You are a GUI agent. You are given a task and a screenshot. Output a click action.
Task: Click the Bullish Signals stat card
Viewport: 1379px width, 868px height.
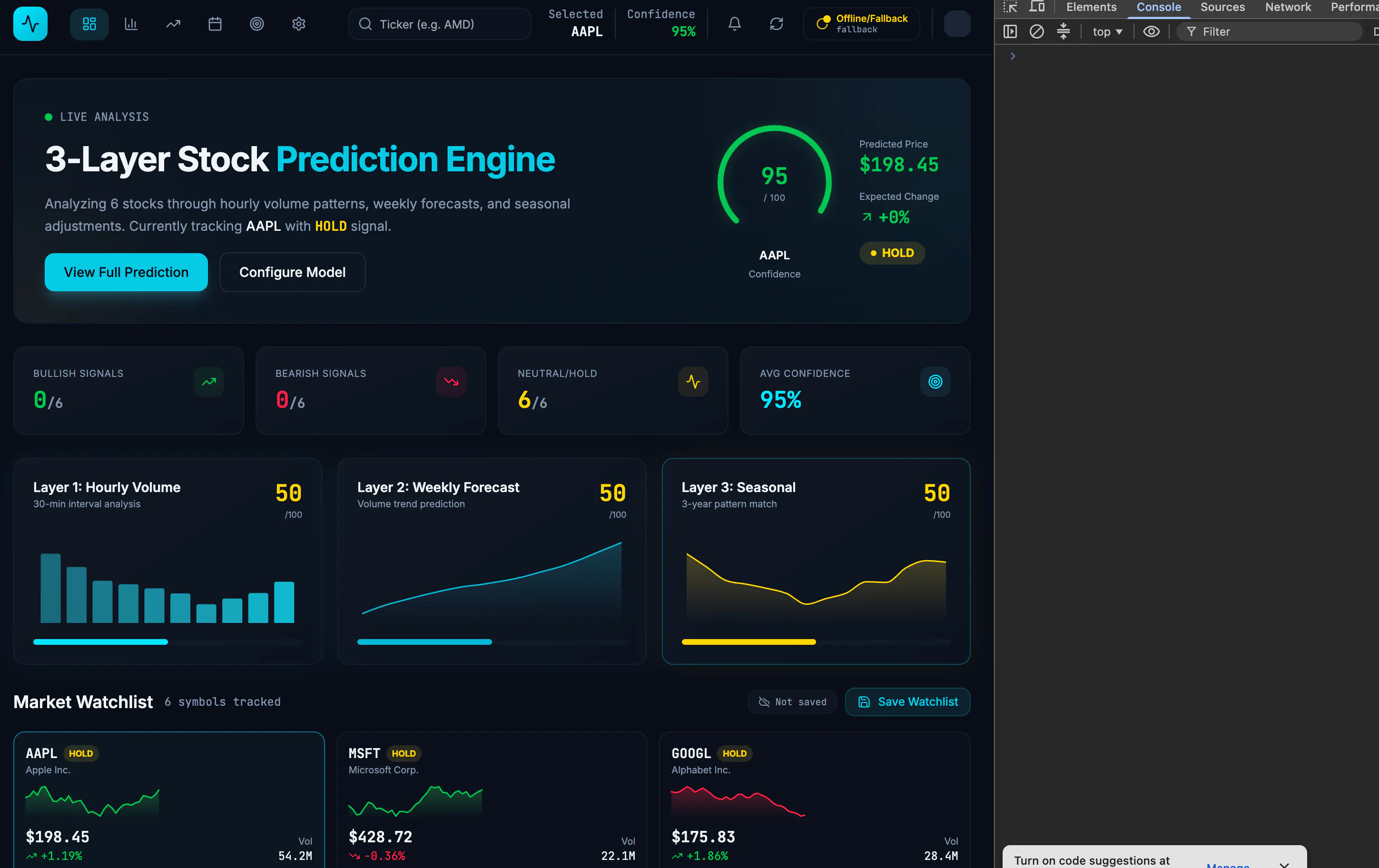point(129,391)
